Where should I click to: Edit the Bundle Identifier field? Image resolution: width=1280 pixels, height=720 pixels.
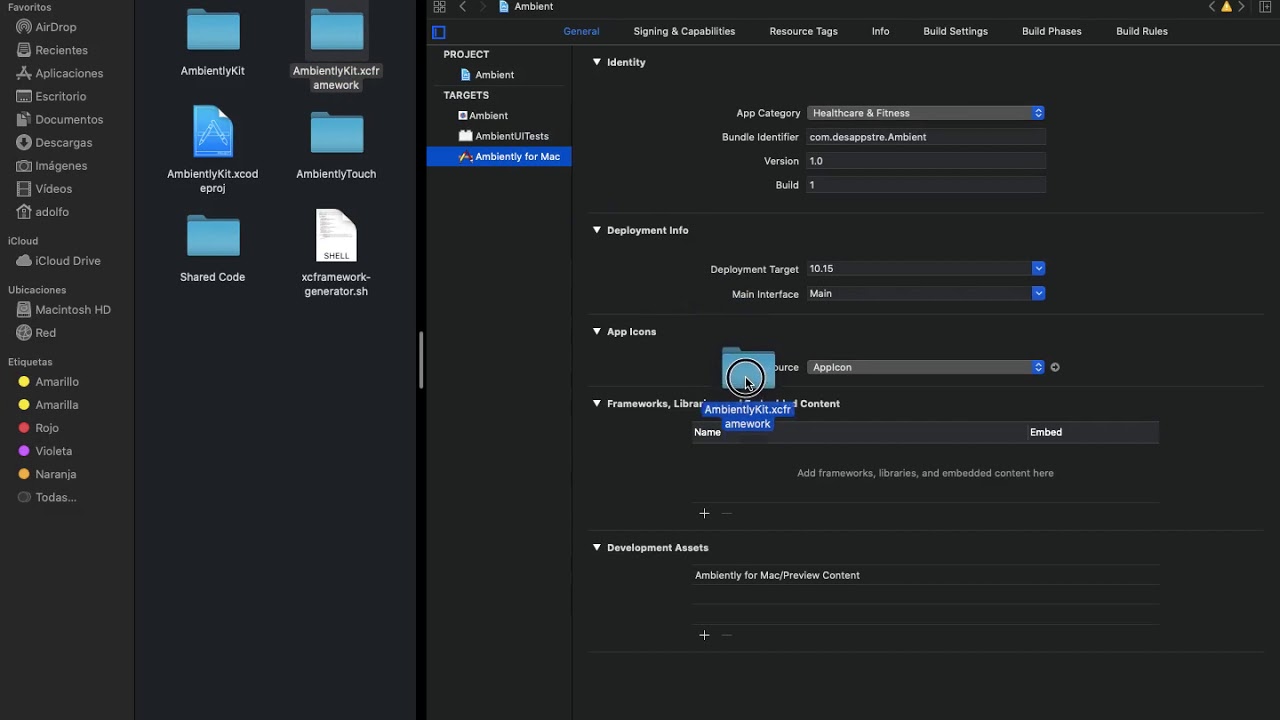tap(926, 137)
